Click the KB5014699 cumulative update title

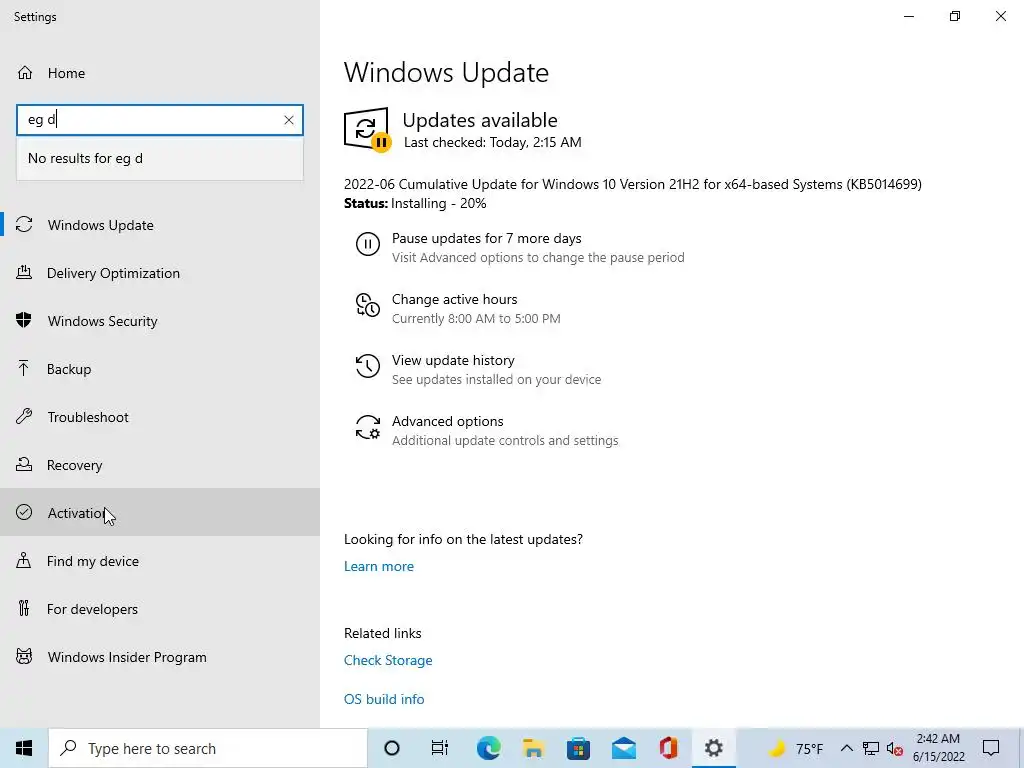click(x=633, y=184)
